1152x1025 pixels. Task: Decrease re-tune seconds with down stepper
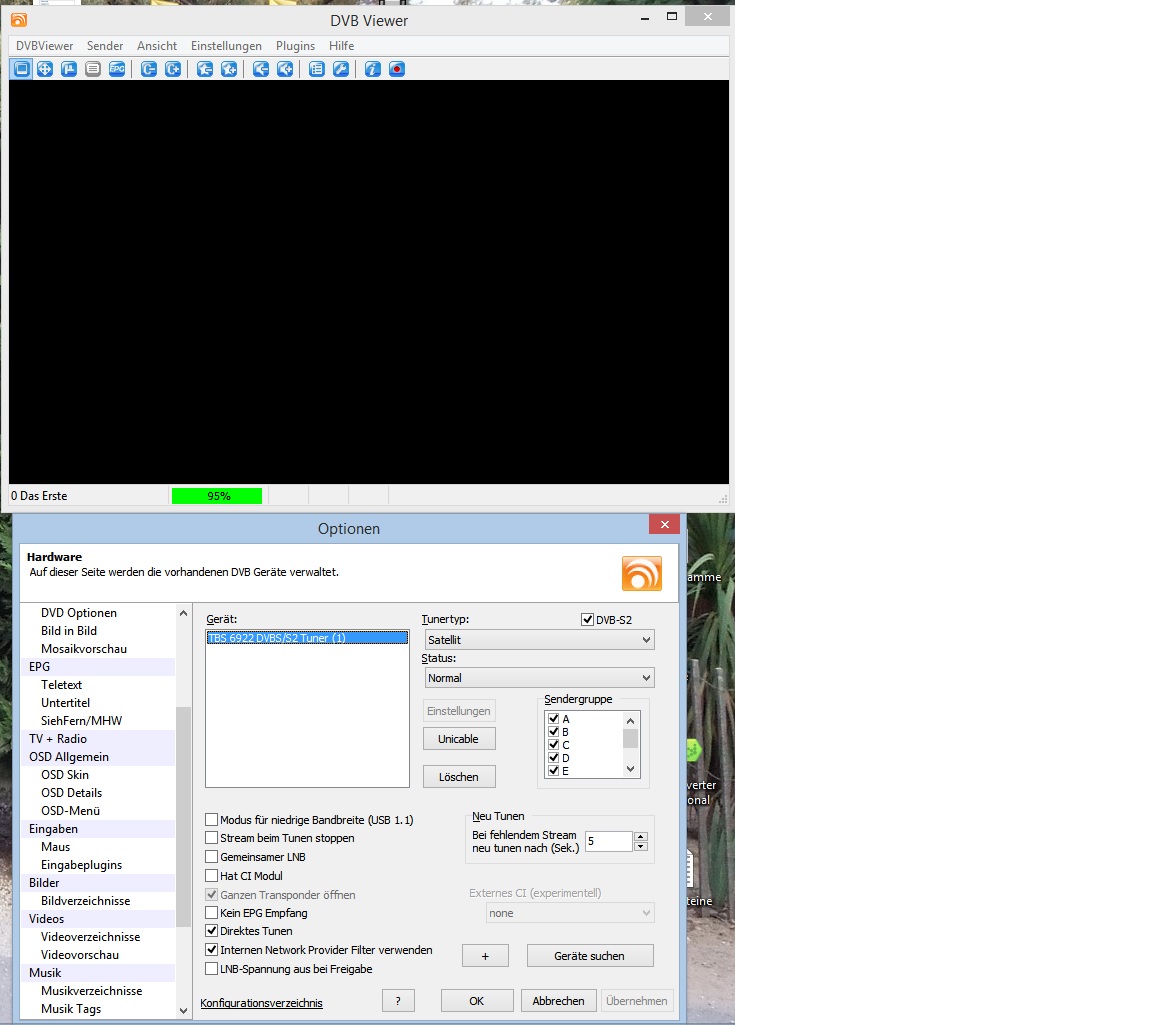641,846
